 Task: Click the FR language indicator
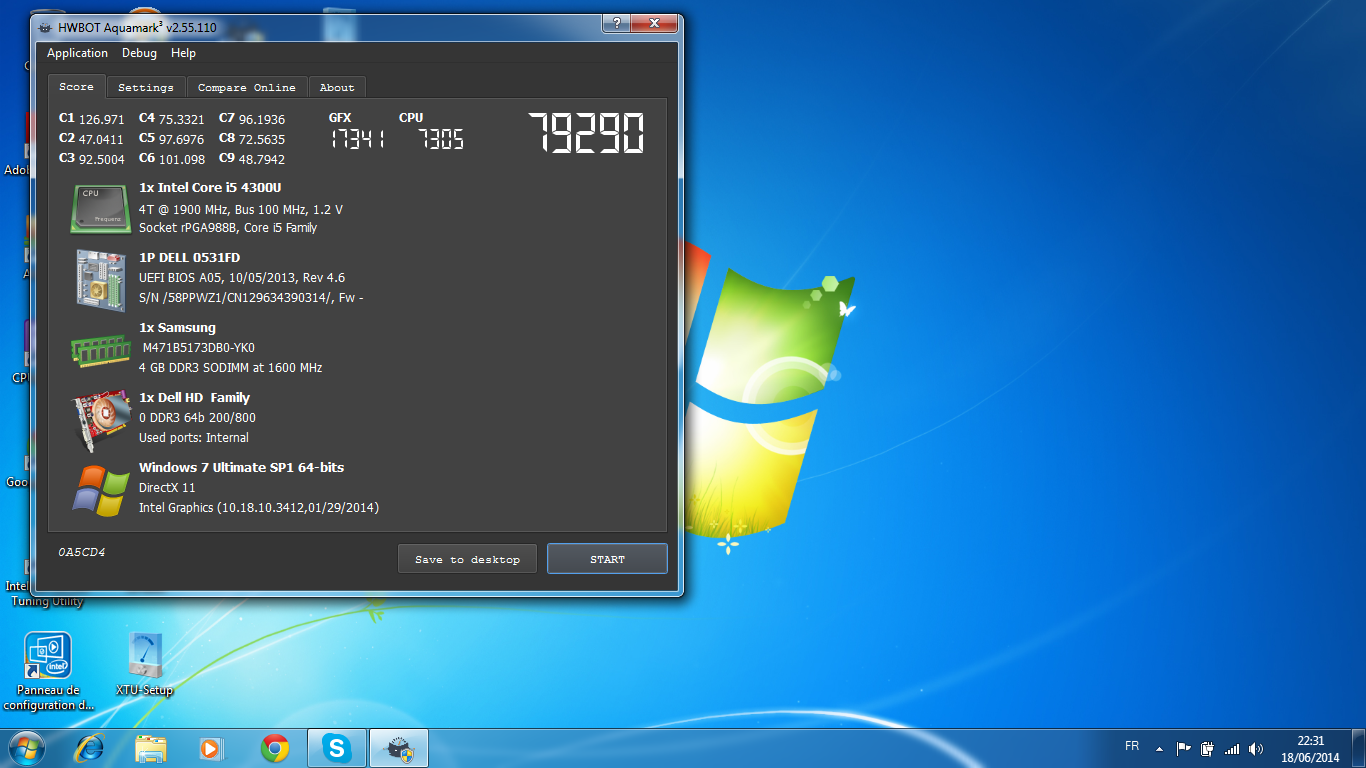[x=1132, y=746]
